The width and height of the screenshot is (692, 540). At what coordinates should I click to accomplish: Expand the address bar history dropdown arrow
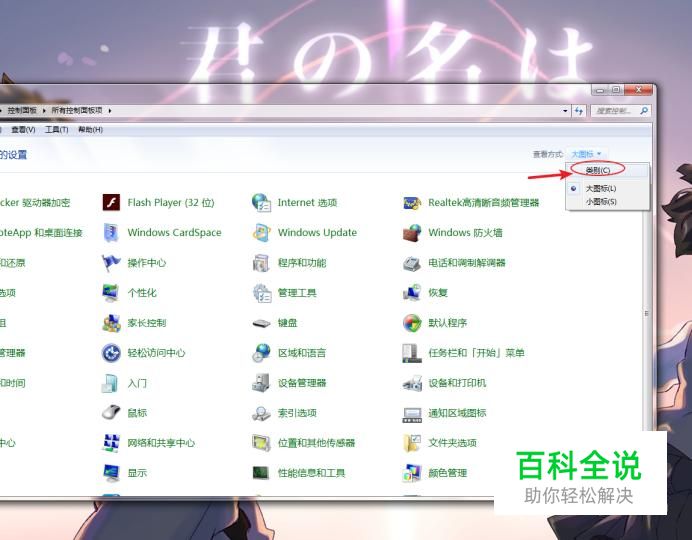point(565,111)
